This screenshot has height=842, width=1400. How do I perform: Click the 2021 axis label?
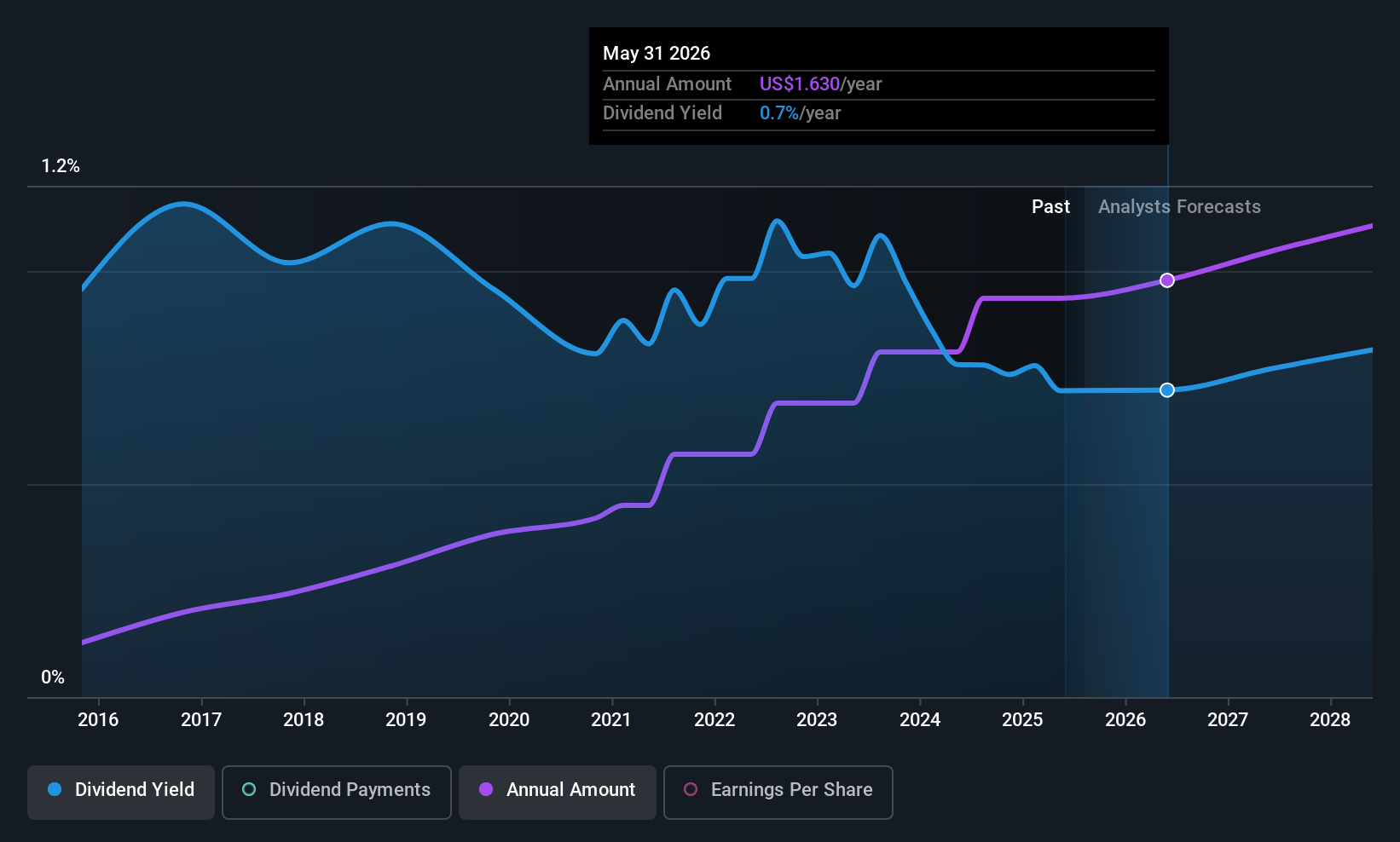(611, 719)
